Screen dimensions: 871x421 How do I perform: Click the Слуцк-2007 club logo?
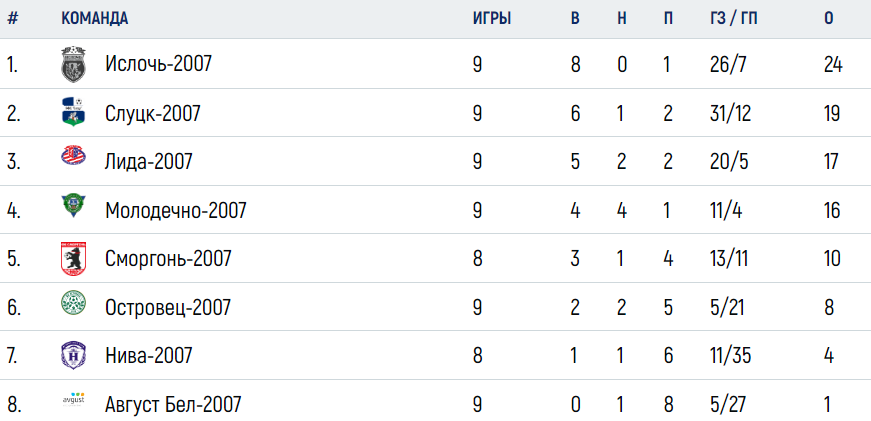click(x=73, y=112)
